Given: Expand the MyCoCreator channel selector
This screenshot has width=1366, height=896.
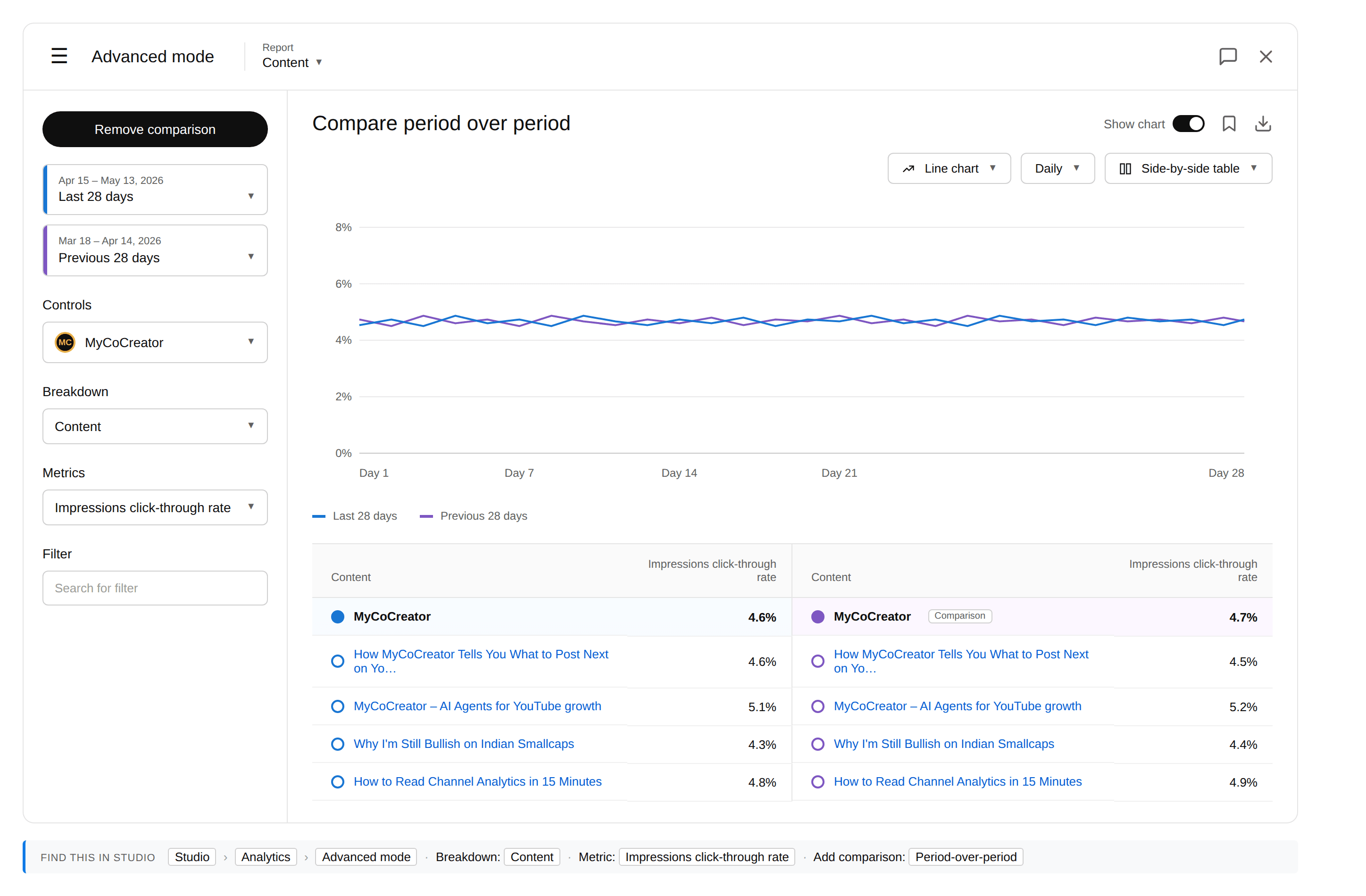Looking at the screenshot, I should click(x=155, y=342).
